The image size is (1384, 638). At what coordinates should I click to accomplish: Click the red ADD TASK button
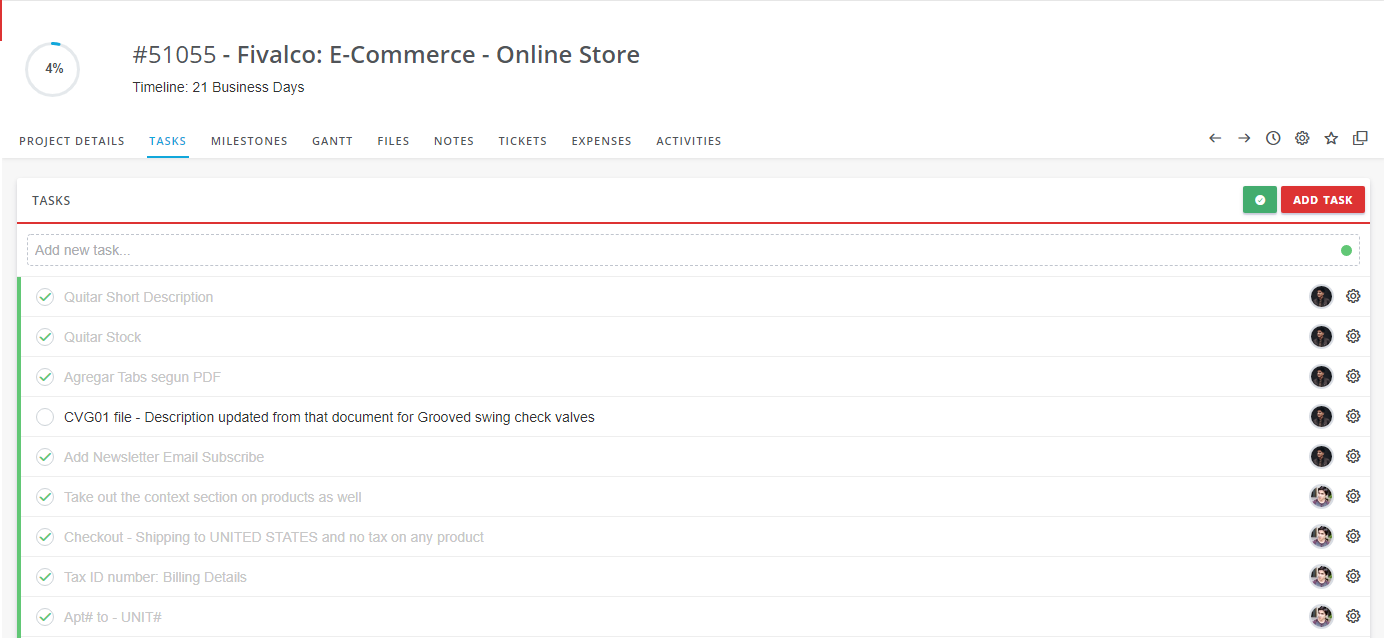(1323, 200)
